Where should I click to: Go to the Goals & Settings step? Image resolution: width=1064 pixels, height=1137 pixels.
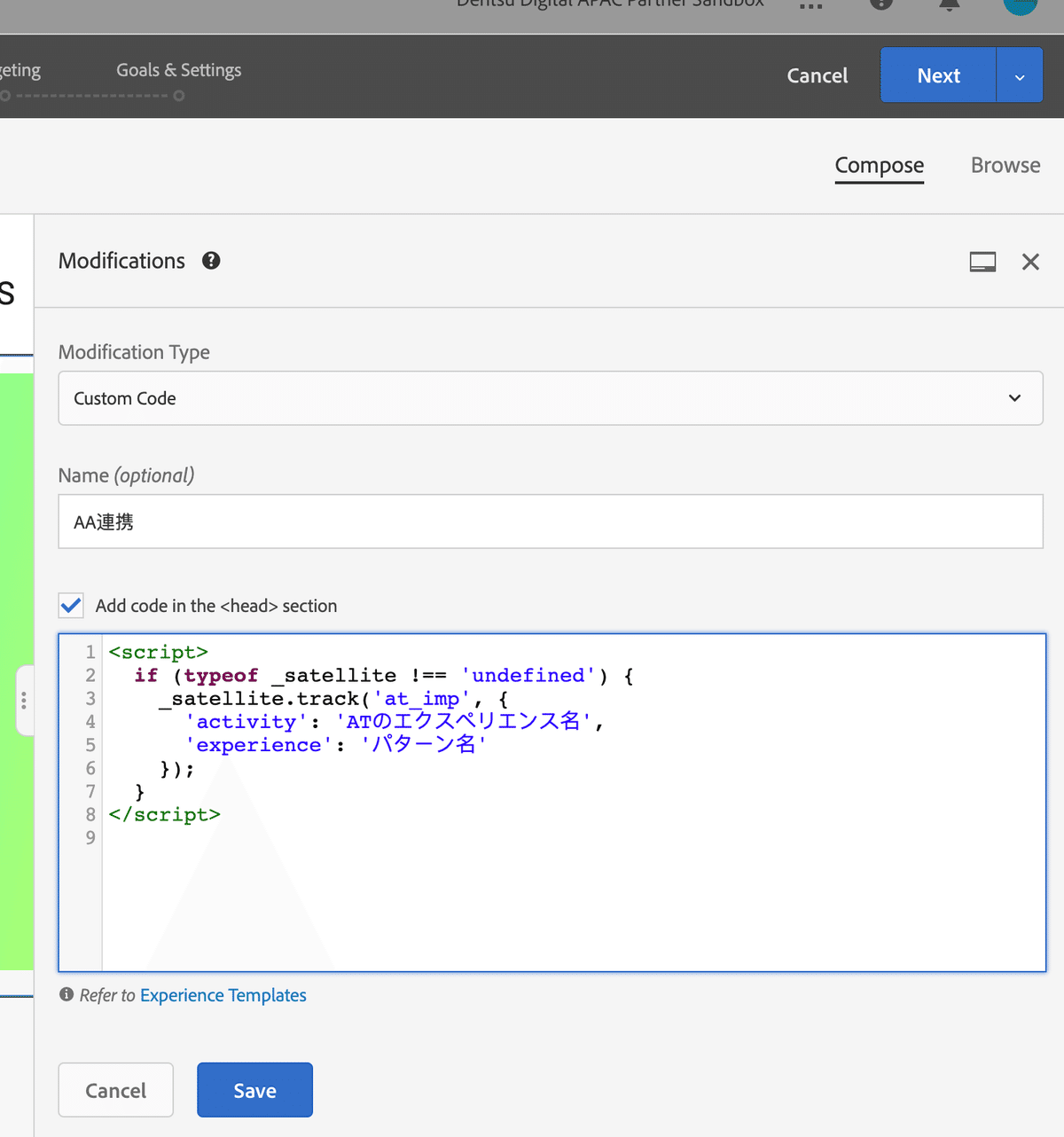(179, 70)
